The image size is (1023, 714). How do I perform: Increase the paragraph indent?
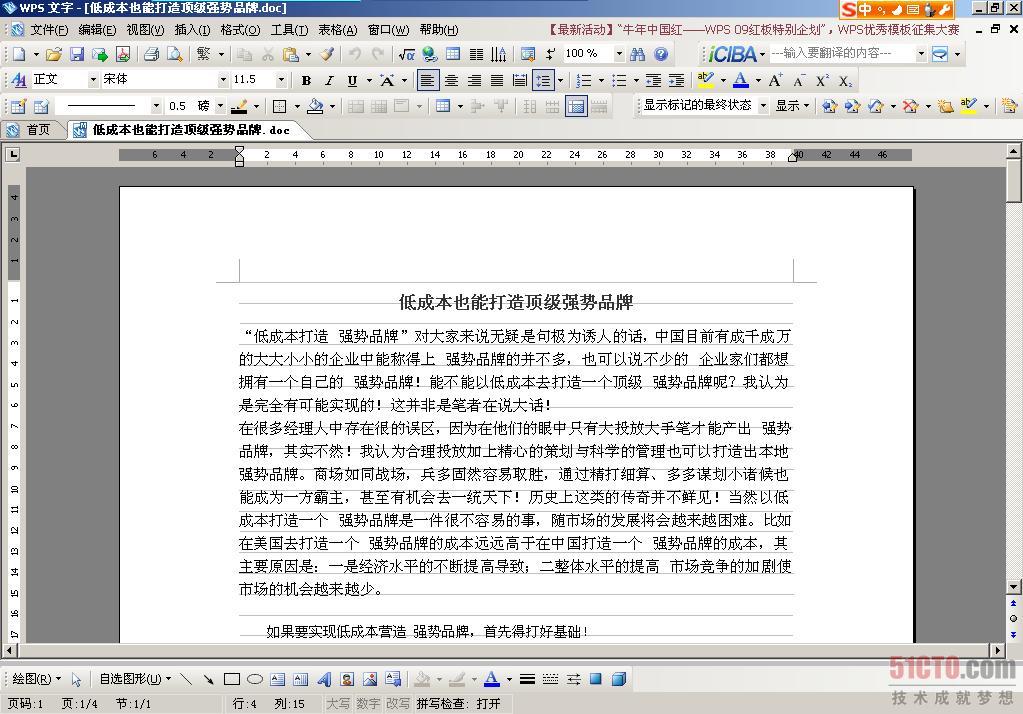[x=677, y=80]
